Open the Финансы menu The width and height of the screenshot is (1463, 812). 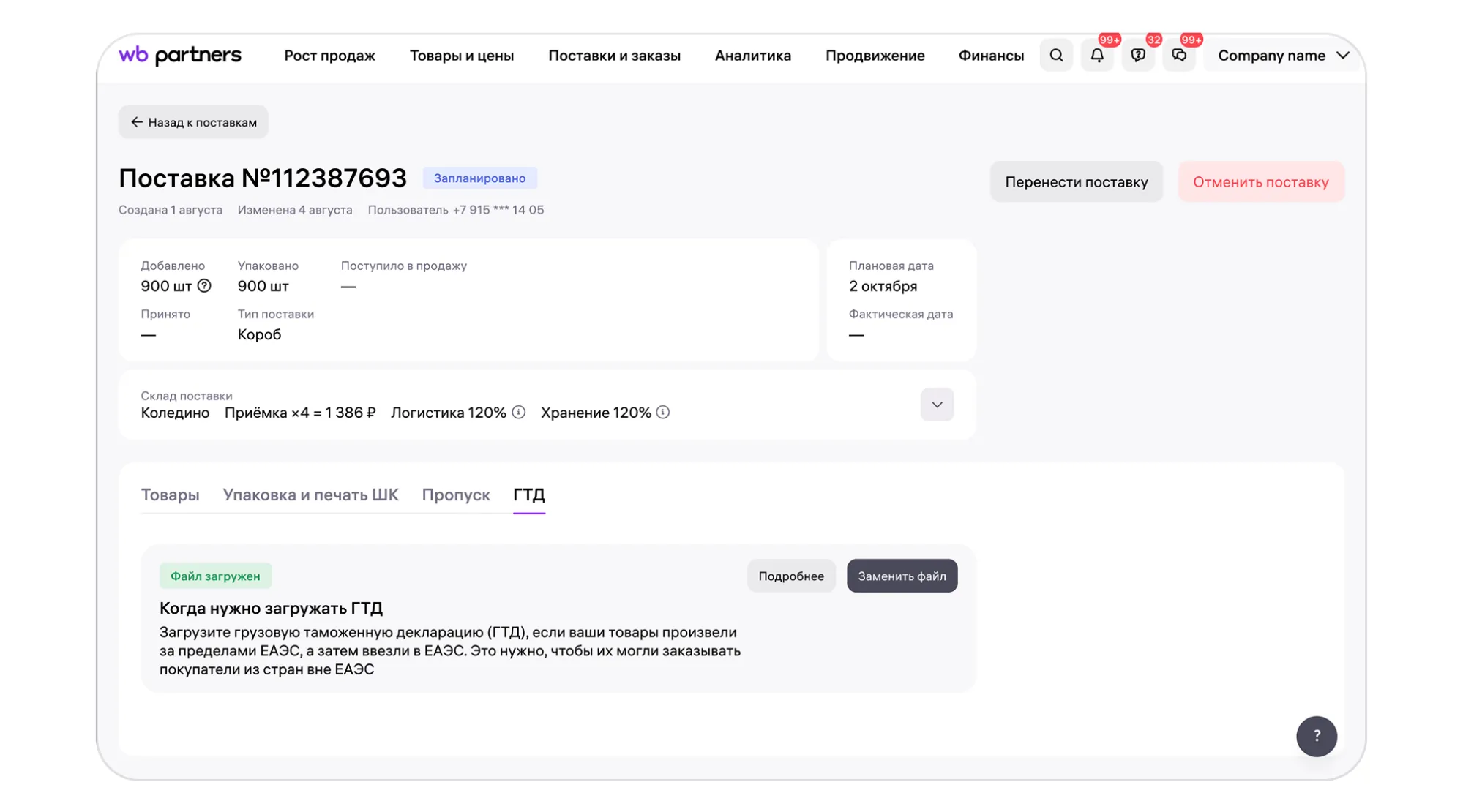tap(990, 56)
